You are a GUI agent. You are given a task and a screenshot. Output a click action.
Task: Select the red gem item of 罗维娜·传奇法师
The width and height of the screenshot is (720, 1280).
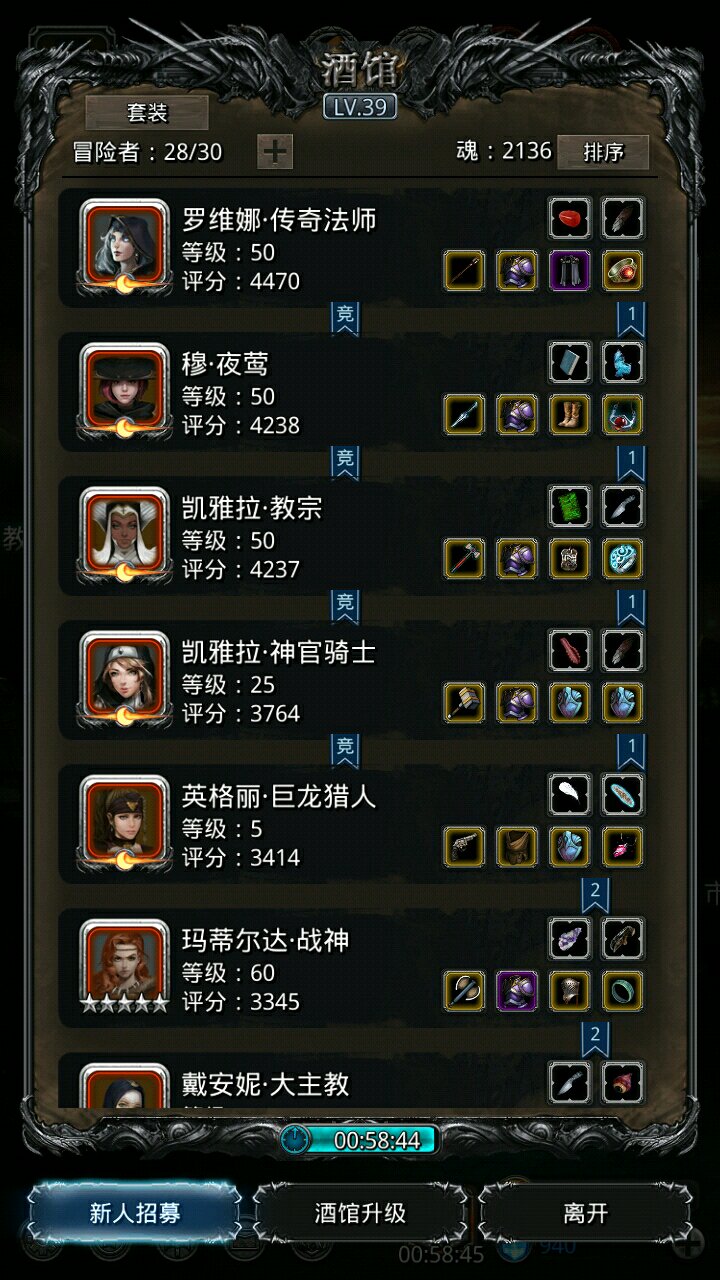pos(570,218)
